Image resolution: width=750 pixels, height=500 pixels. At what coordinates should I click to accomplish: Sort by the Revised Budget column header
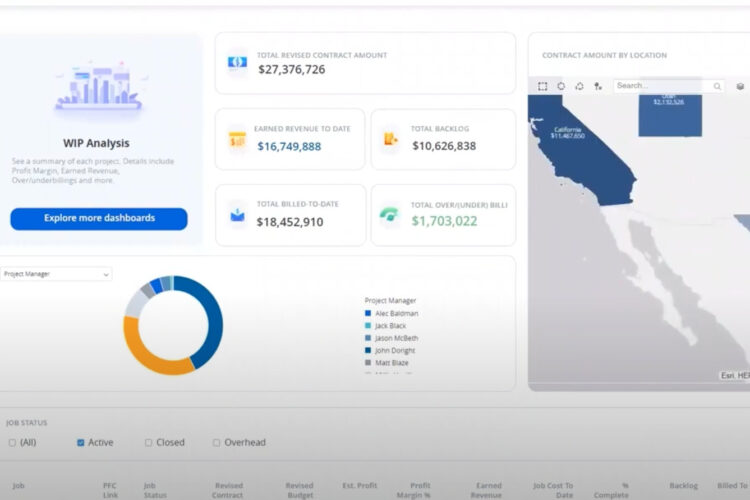[x=299, y=490]
